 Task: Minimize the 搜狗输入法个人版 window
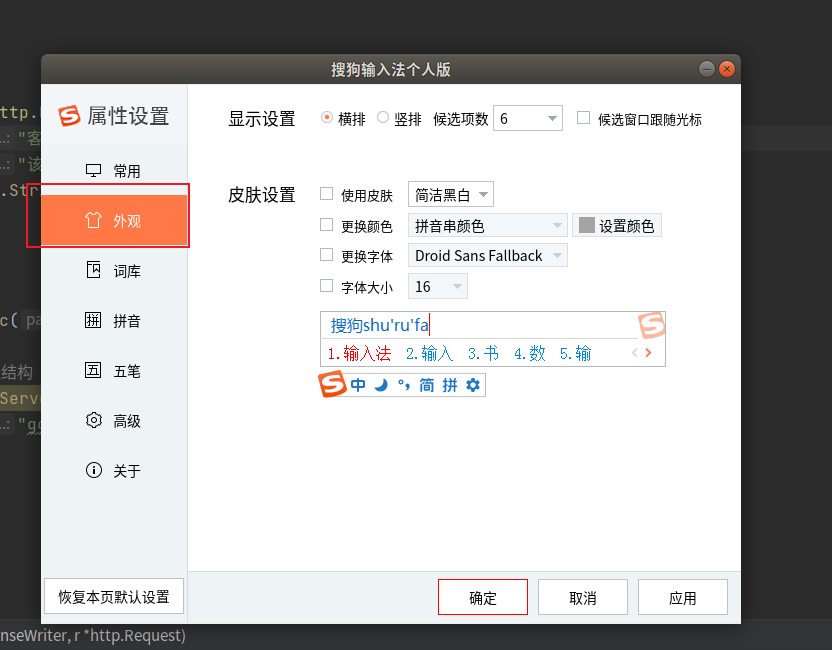click(707, 69)
